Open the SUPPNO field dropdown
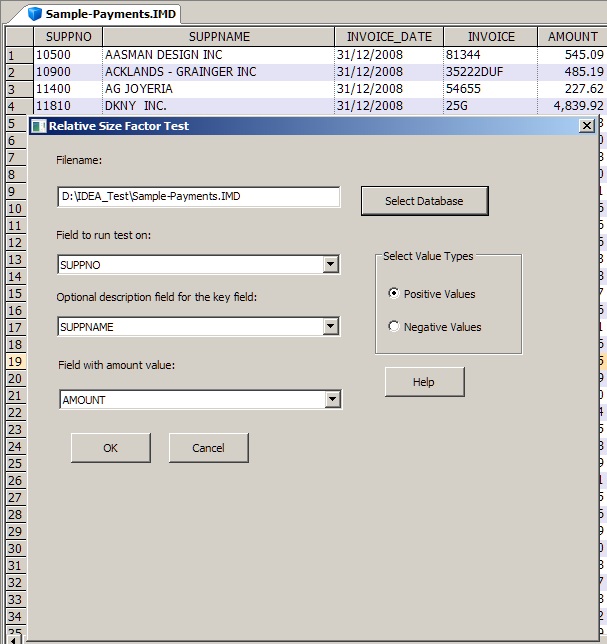The width and height of the screenshot is (607, 644). (x=331, y=265)
